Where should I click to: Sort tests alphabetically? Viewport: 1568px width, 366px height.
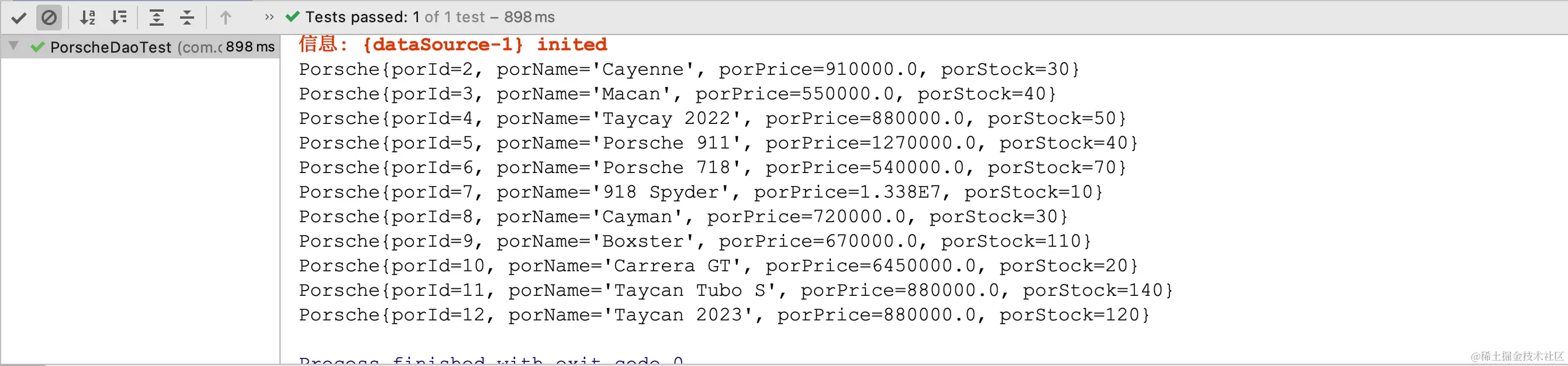pos(88,18)
